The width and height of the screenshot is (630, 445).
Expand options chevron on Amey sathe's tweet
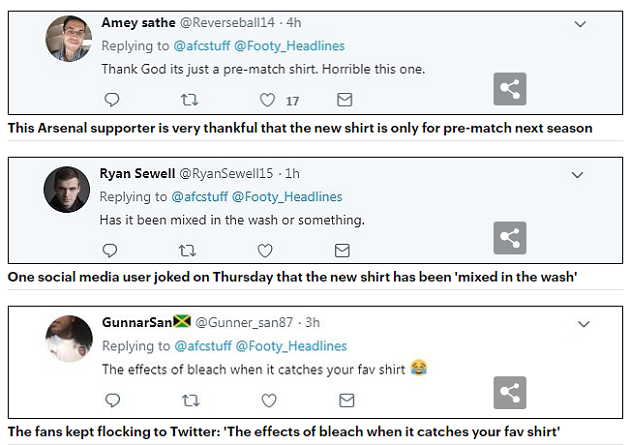(x=578, y=23)
